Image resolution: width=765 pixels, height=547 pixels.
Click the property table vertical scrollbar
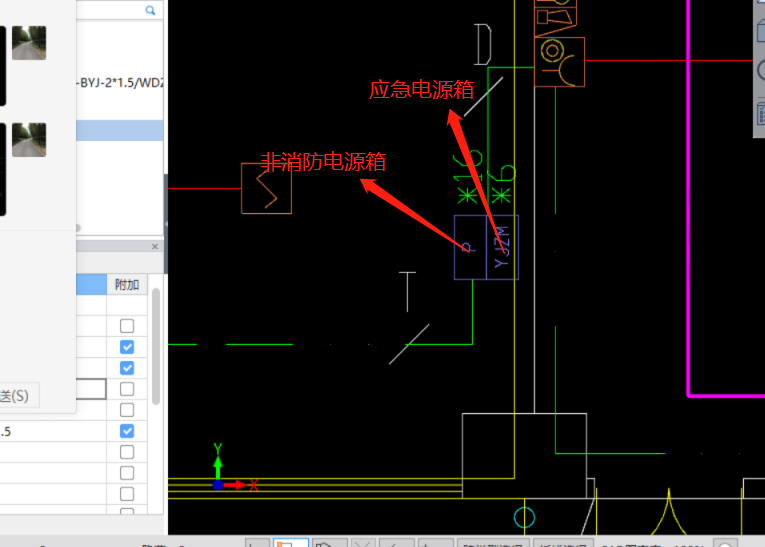[156, 346]
